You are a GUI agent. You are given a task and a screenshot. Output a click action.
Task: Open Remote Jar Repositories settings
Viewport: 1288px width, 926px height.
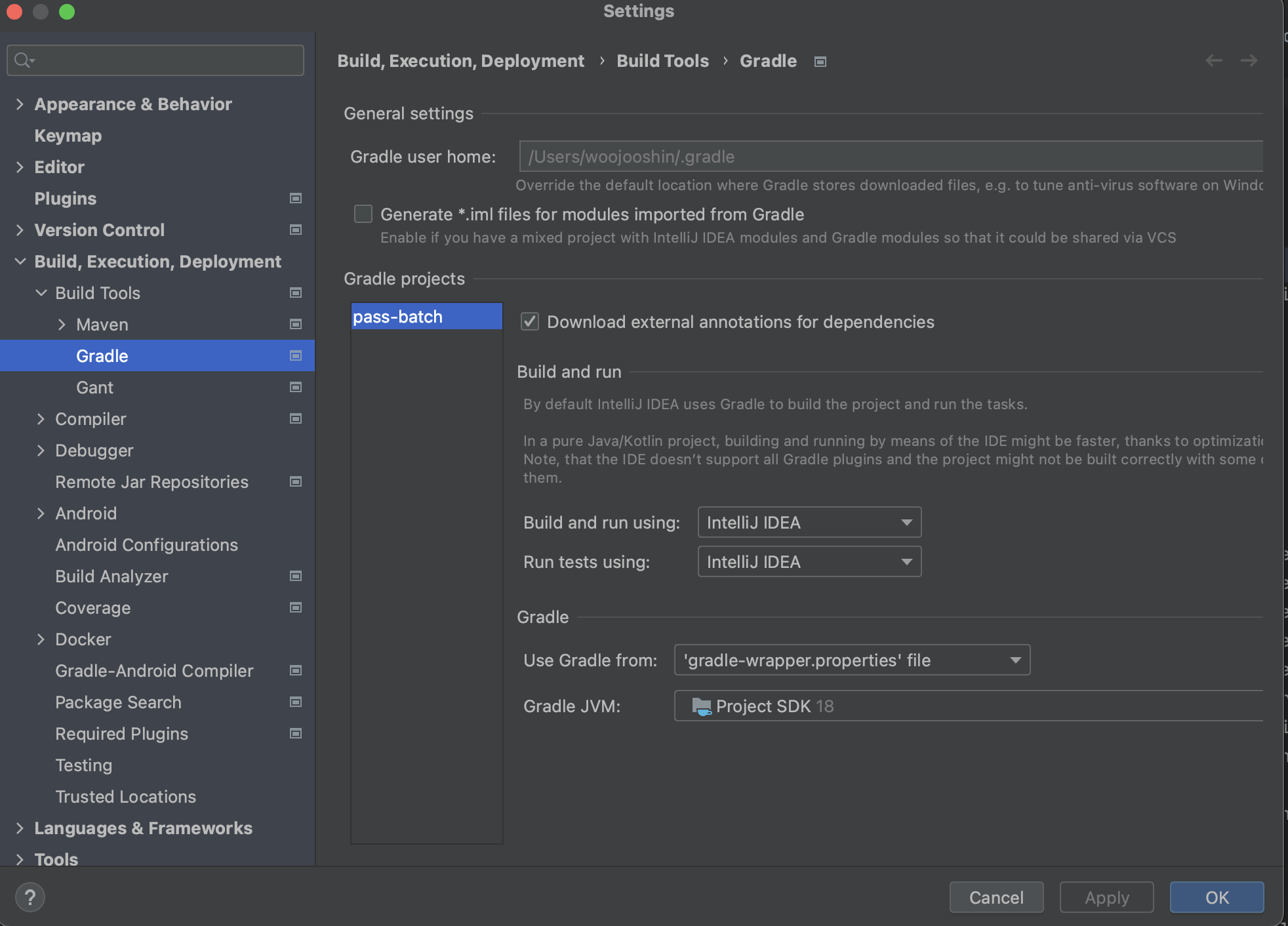coord(152,482)
